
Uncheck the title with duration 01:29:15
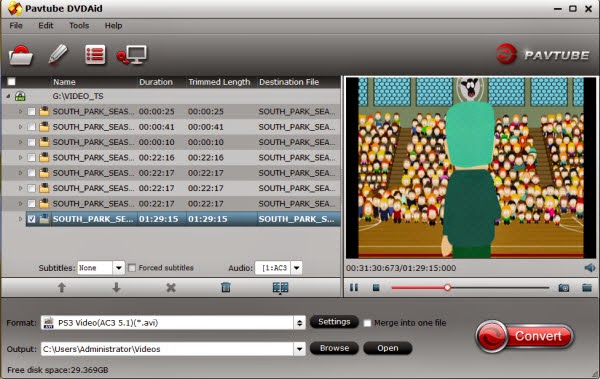31,219
